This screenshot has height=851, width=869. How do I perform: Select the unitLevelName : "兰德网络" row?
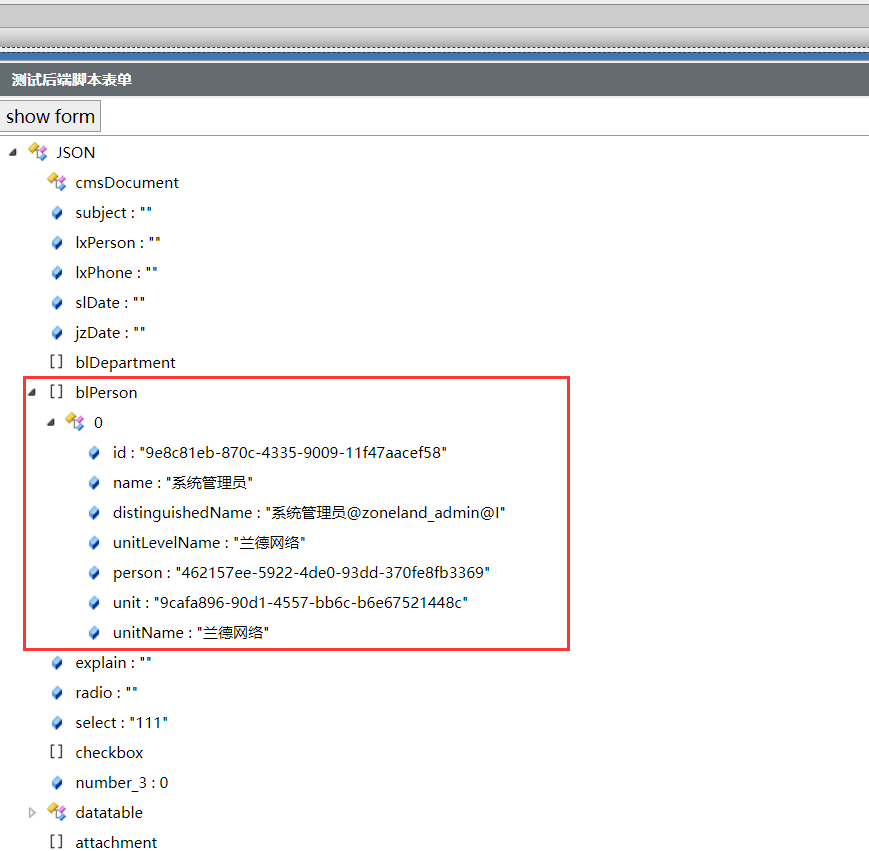point(209,542)
